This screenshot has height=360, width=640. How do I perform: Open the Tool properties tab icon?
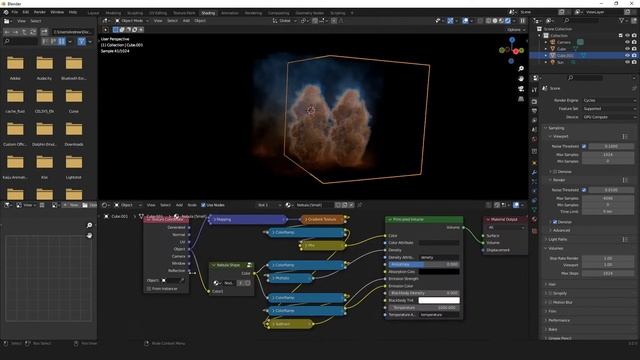point(534,90)
